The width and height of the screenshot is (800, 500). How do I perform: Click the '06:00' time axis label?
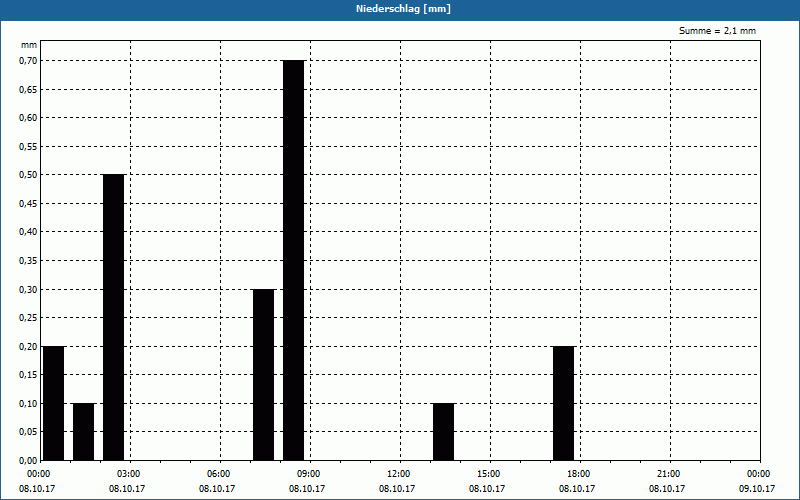(218, 474)
